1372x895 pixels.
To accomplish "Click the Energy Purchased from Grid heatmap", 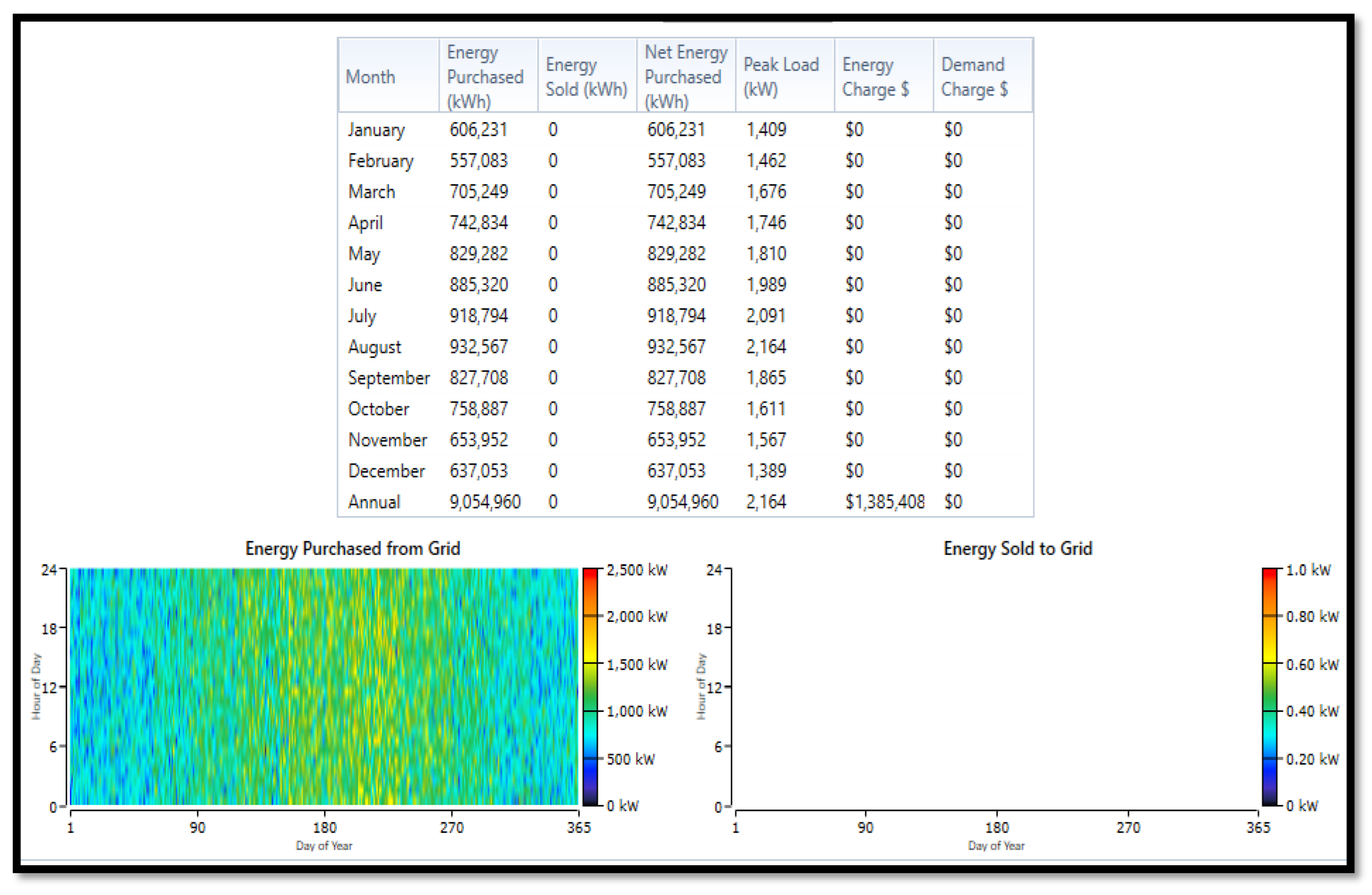I will click(x=324, y=687).
